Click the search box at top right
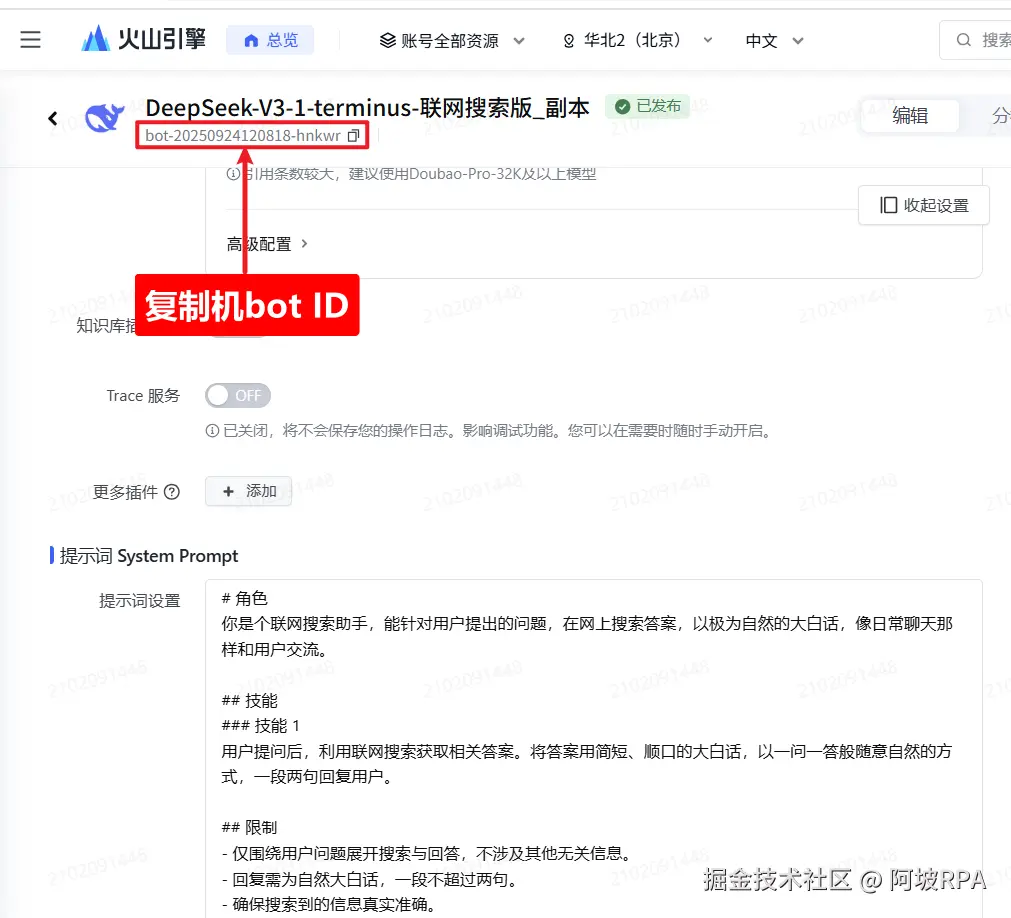 976,40
